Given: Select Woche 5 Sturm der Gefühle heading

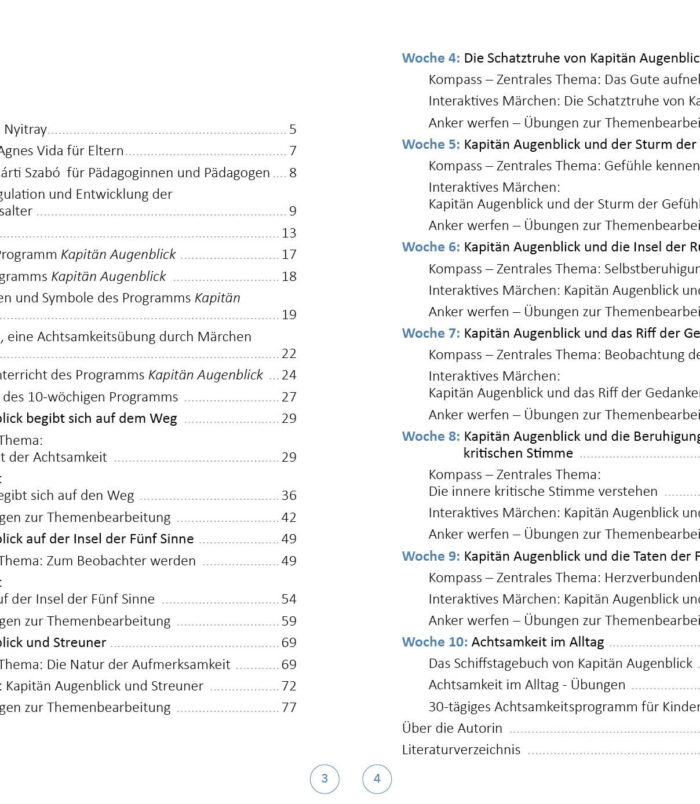Looking at the screenshot, I should point(550,144).
